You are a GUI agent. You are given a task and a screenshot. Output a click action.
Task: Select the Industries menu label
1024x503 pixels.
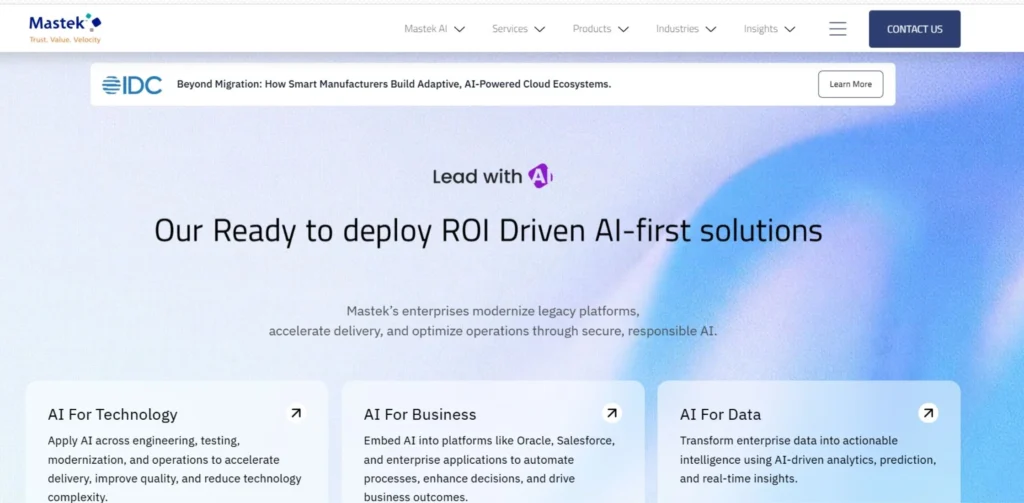(677, 29)
